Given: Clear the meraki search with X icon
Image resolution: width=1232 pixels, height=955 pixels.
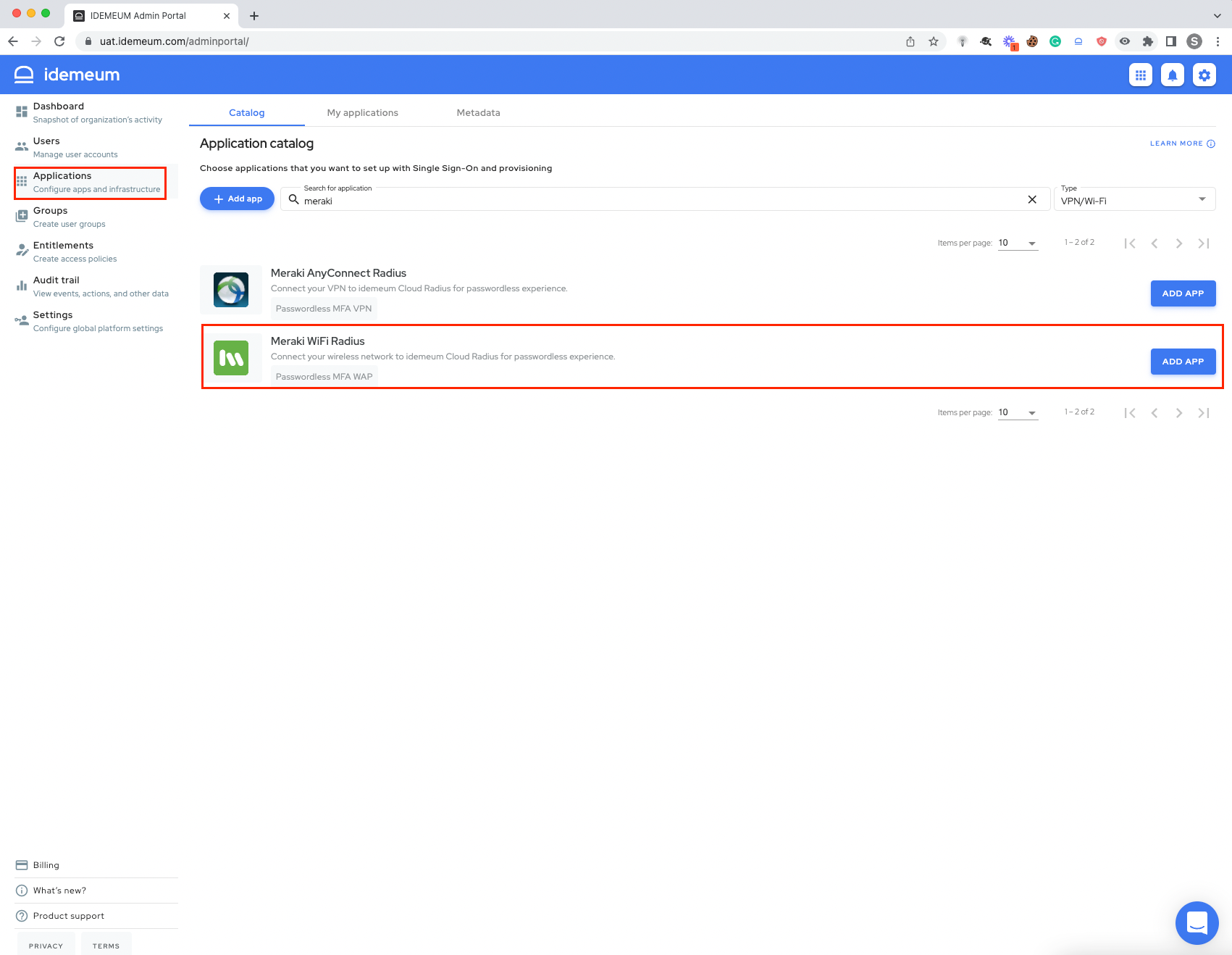Looking at the screenshot, I should click(x=1032, y=199).
